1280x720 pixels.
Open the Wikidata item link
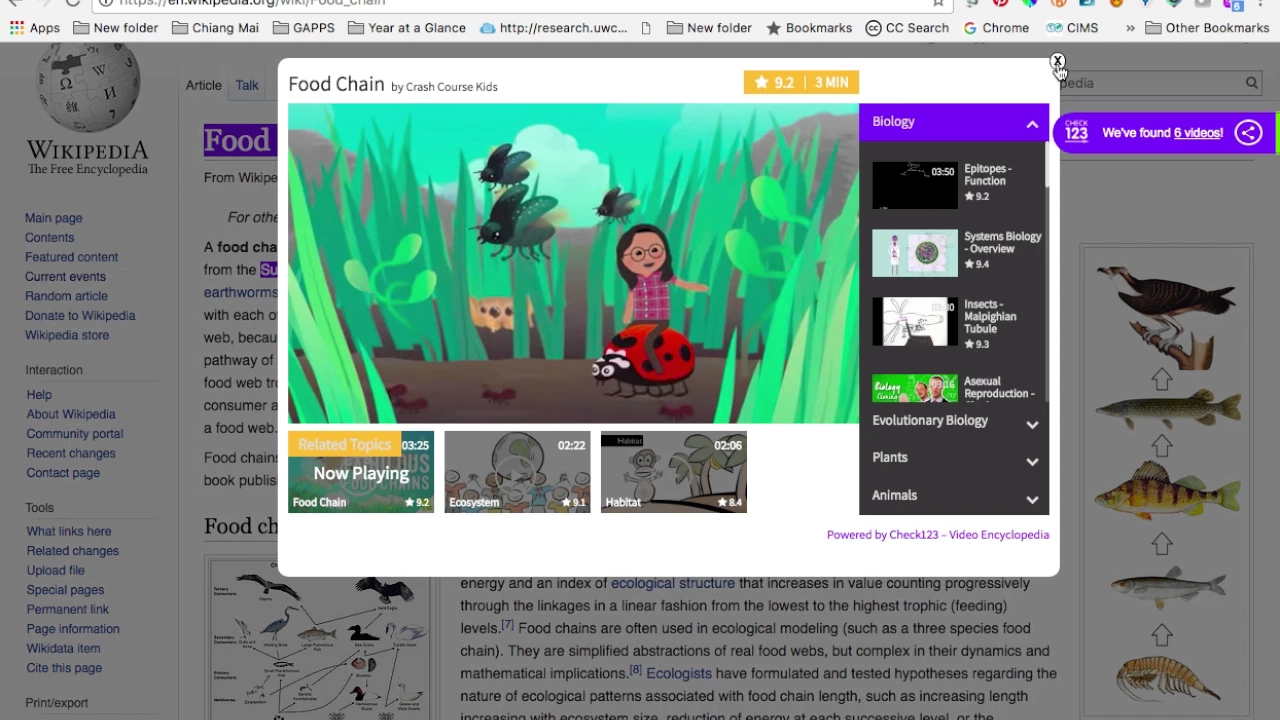(x=63, y=649)
